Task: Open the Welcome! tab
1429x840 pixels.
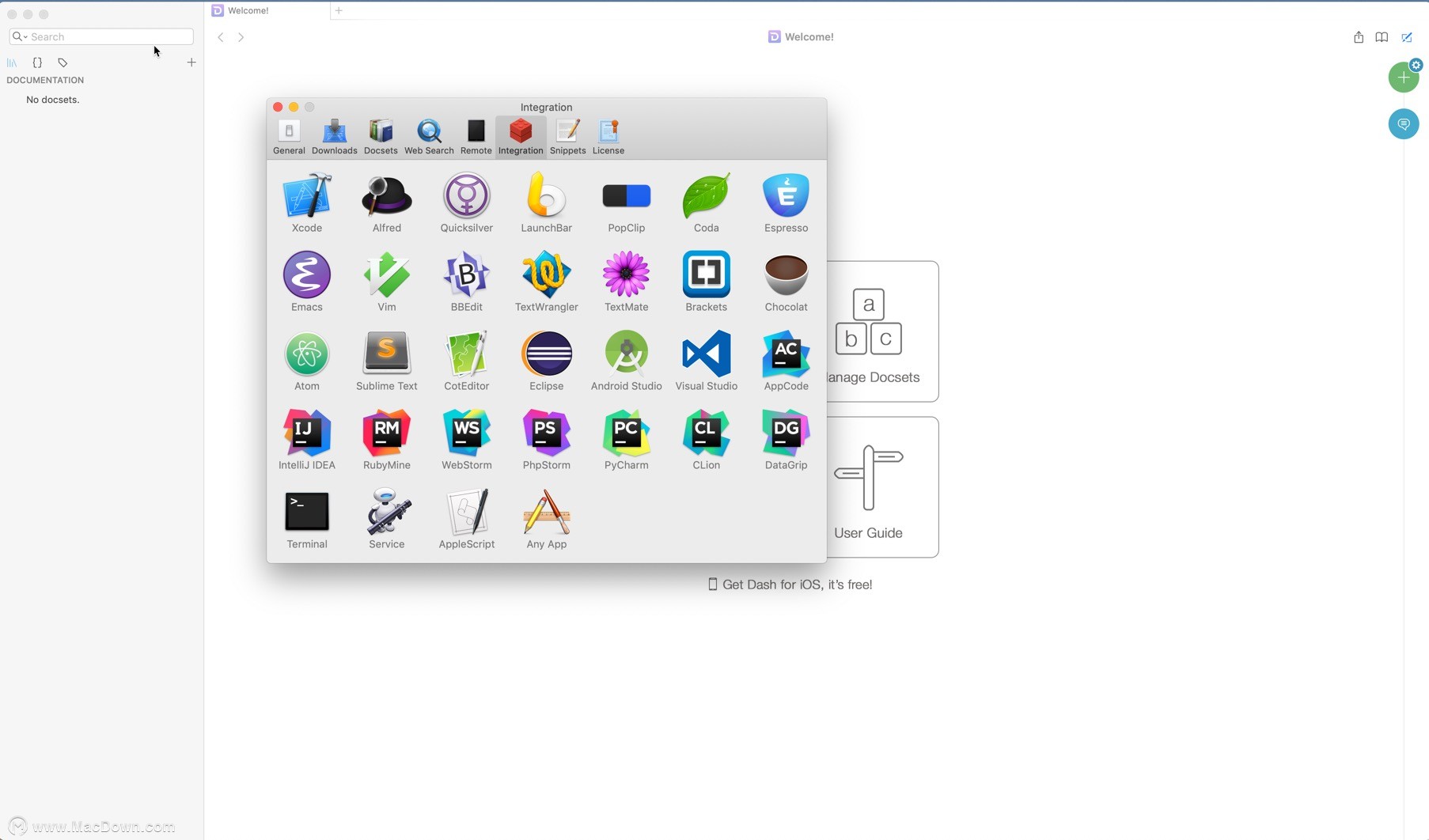Action: coord(267,10)
